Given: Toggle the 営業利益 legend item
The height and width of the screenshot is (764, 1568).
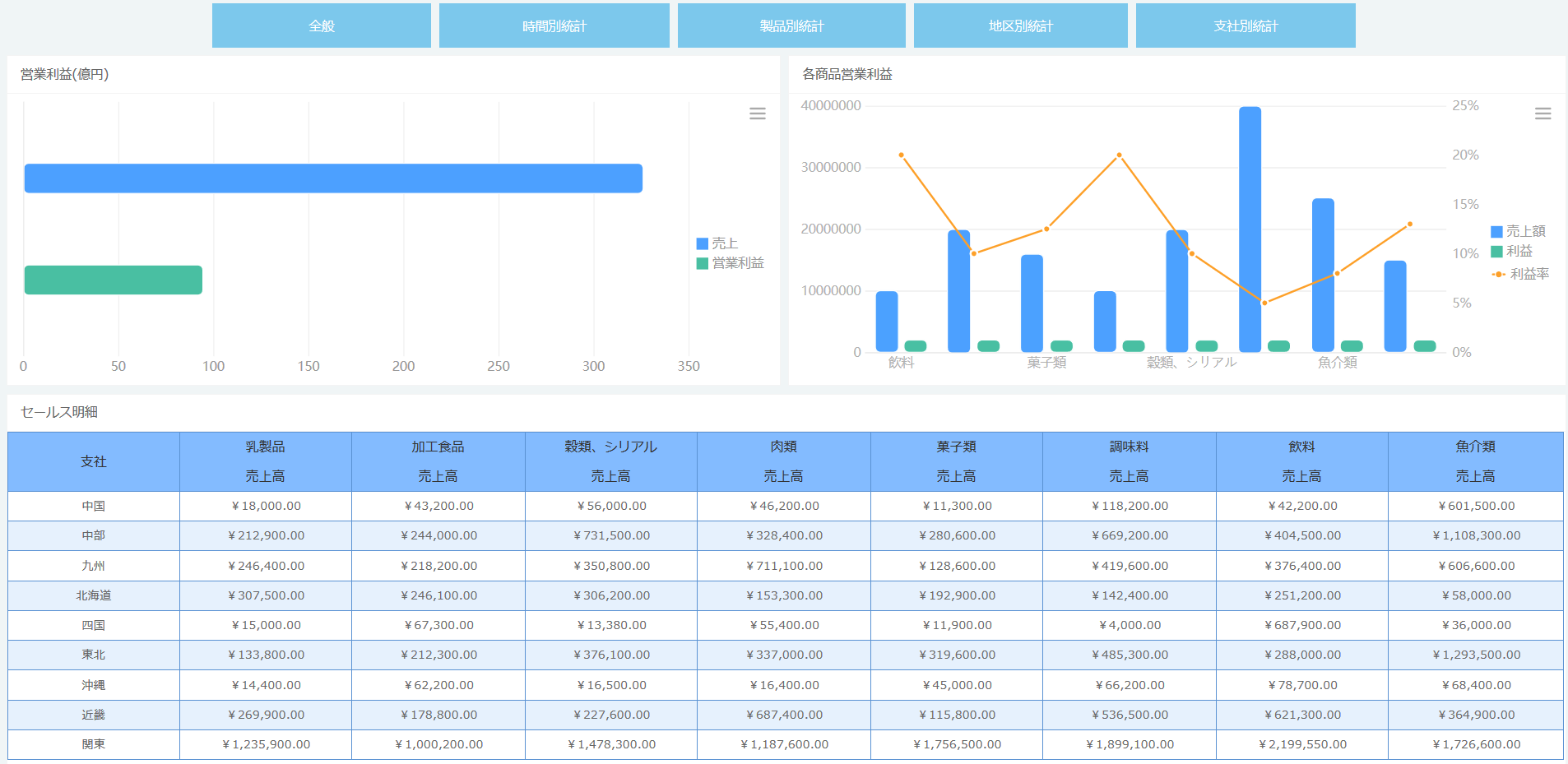Looking at the screenshot, I should pos(731,263).
